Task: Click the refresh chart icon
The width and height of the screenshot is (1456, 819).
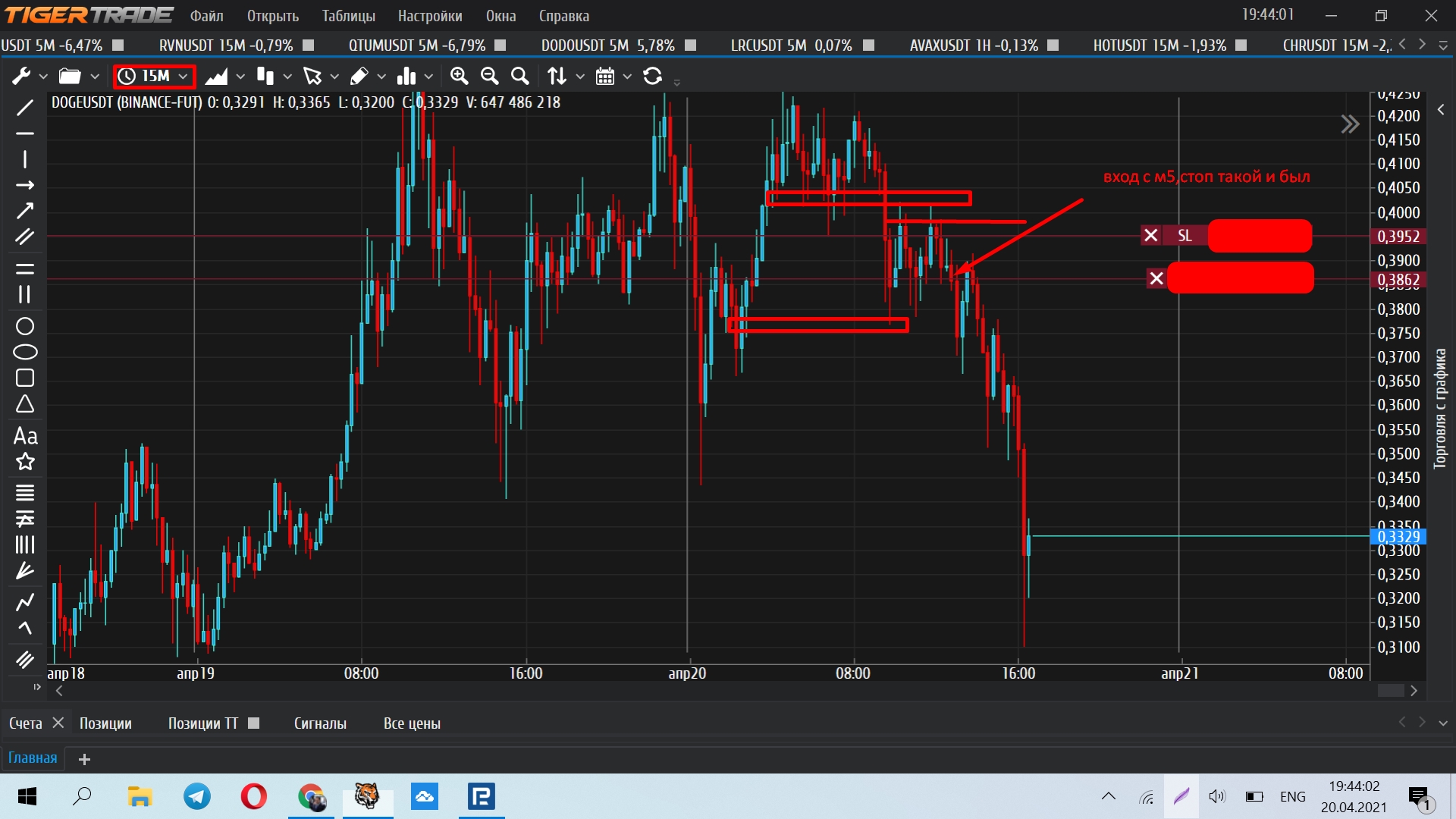Action: click(x=652, y=76)
